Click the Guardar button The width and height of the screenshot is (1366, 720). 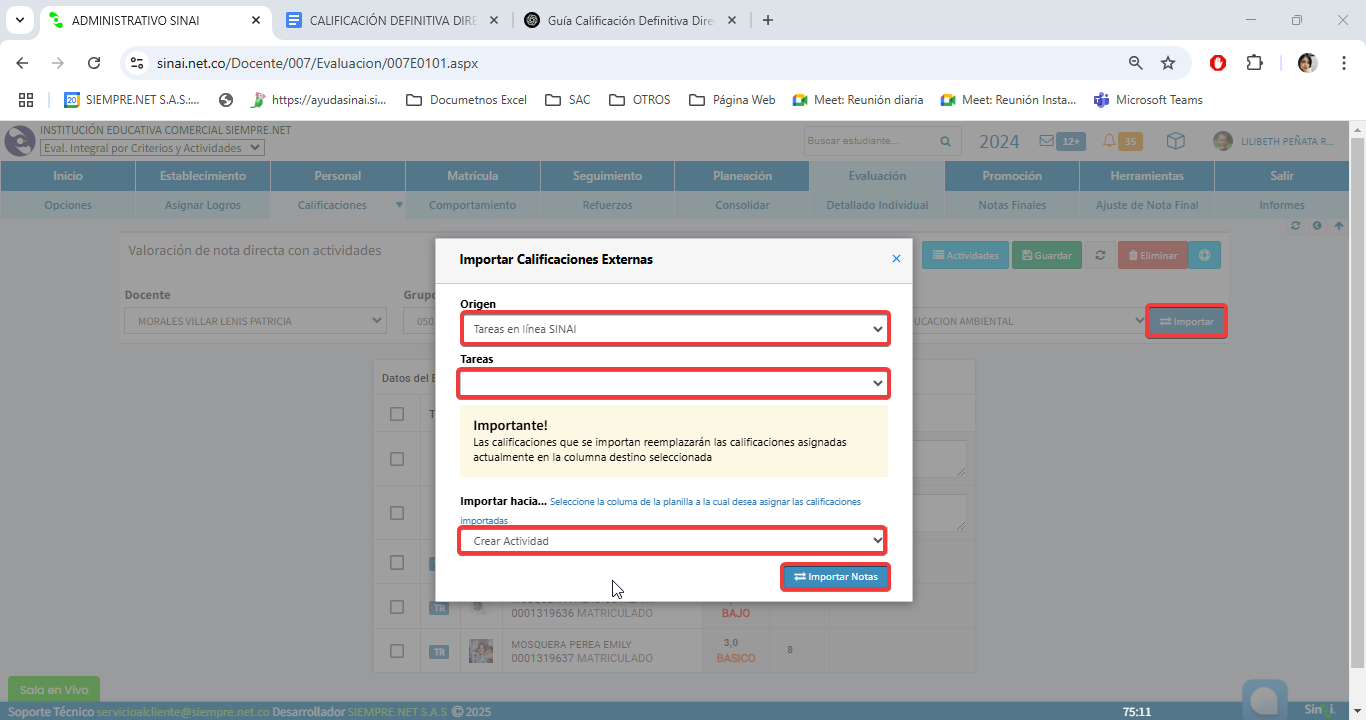point(1047,256)
